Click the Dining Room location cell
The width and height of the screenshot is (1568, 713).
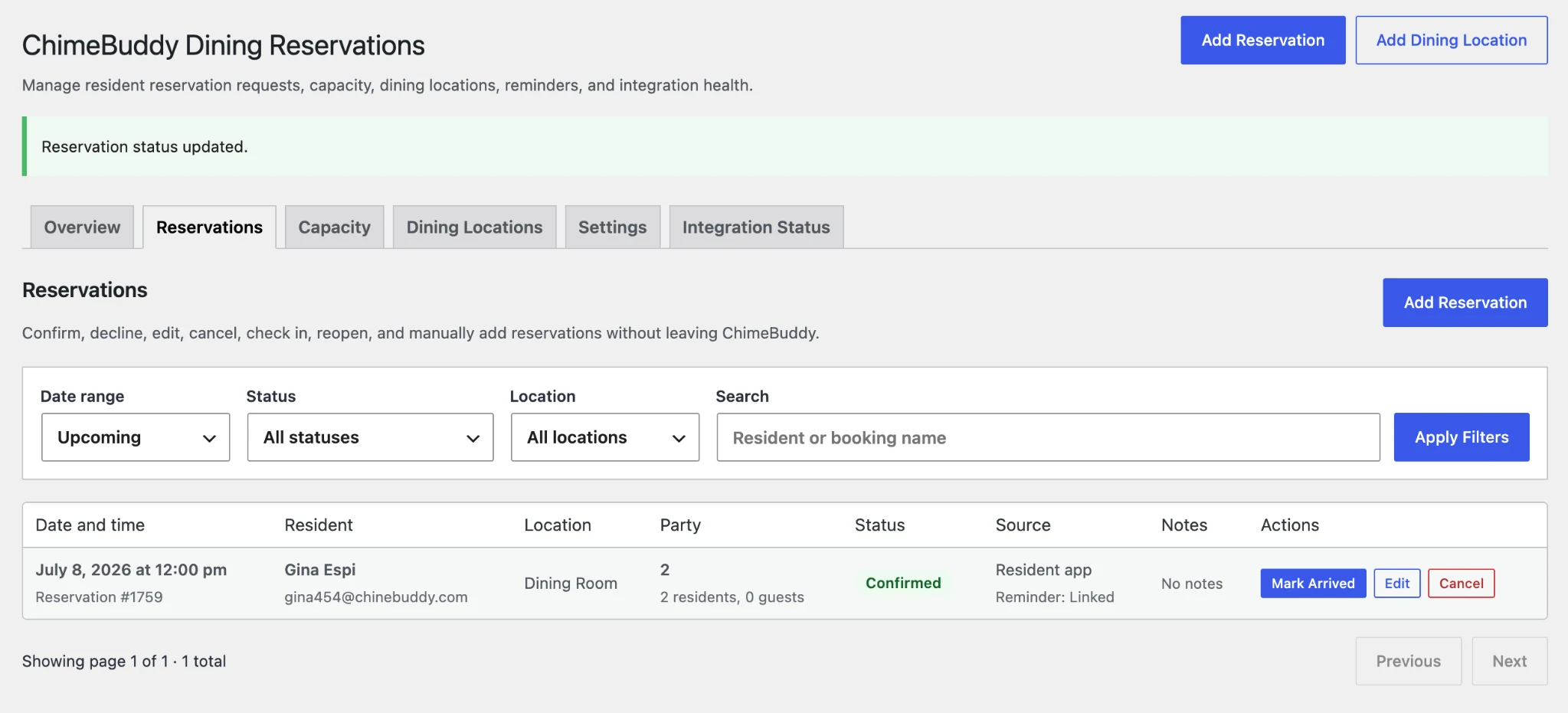571,584
